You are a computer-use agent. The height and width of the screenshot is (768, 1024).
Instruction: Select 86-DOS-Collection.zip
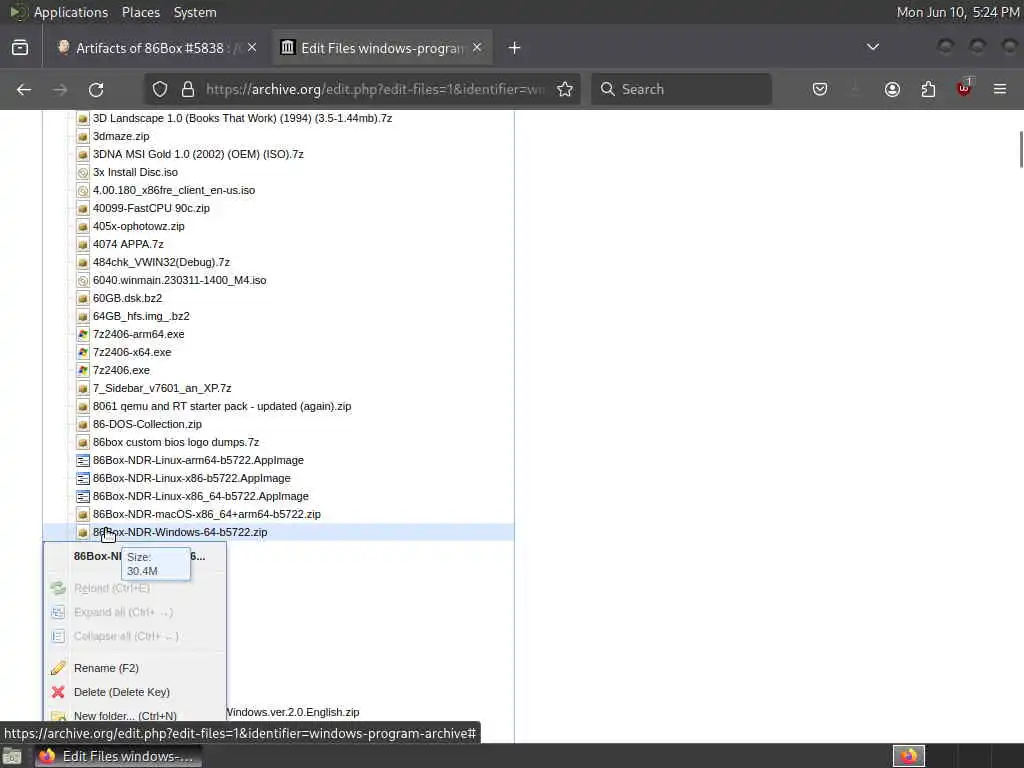tap(148, 424)
